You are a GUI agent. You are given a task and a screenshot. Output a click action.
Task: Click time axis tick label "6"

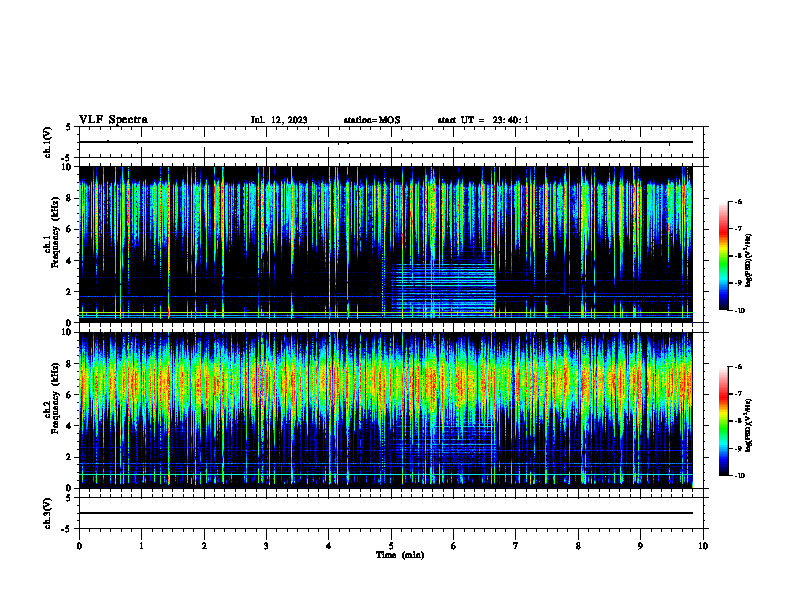pos(454,546)
